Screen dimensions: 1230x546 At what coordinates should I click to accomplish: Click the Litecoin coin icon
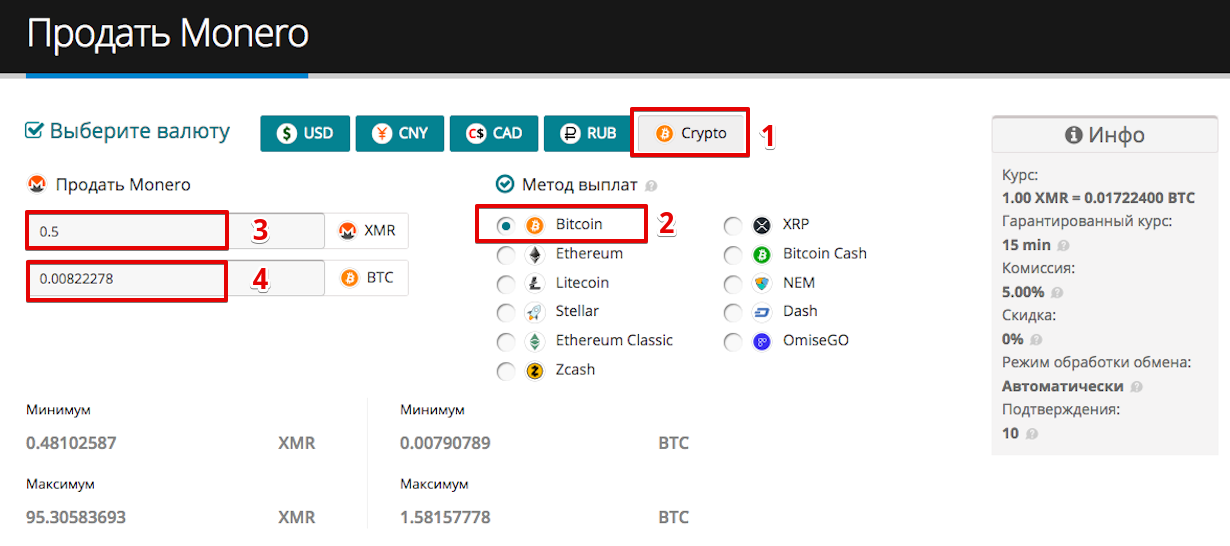(535, 283)
